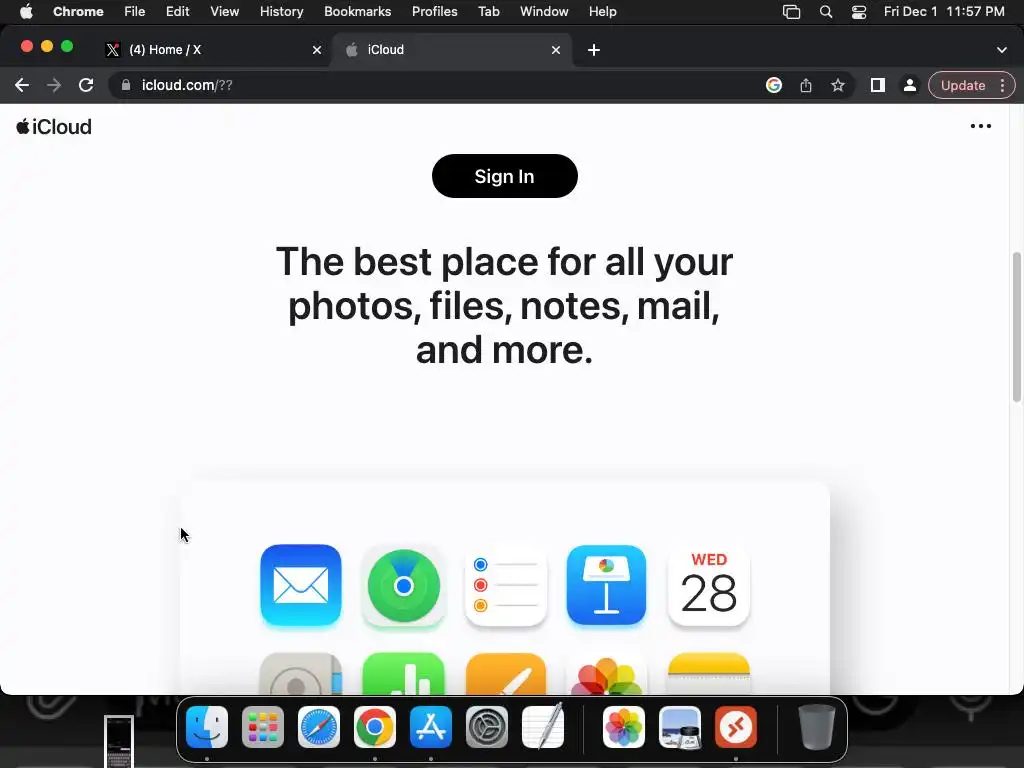Open Launchpad from the Dock
The image size is (1024, 768).
pos(263,727)
